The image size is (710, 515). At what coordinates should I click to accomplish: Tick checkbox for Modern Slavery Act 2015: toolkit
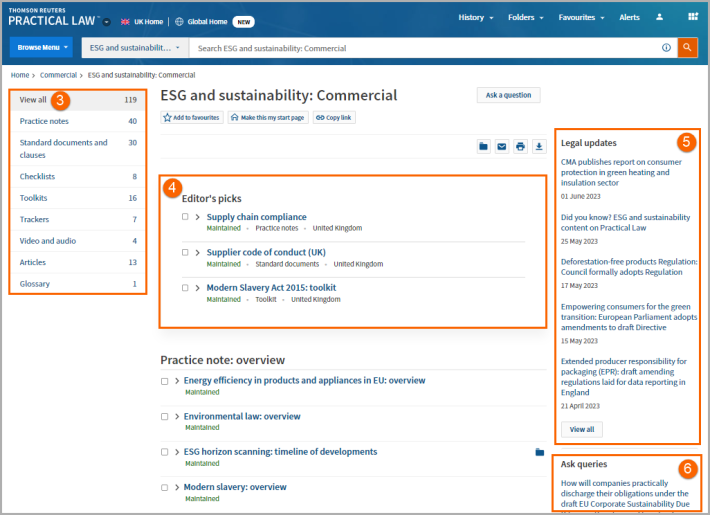185,288
